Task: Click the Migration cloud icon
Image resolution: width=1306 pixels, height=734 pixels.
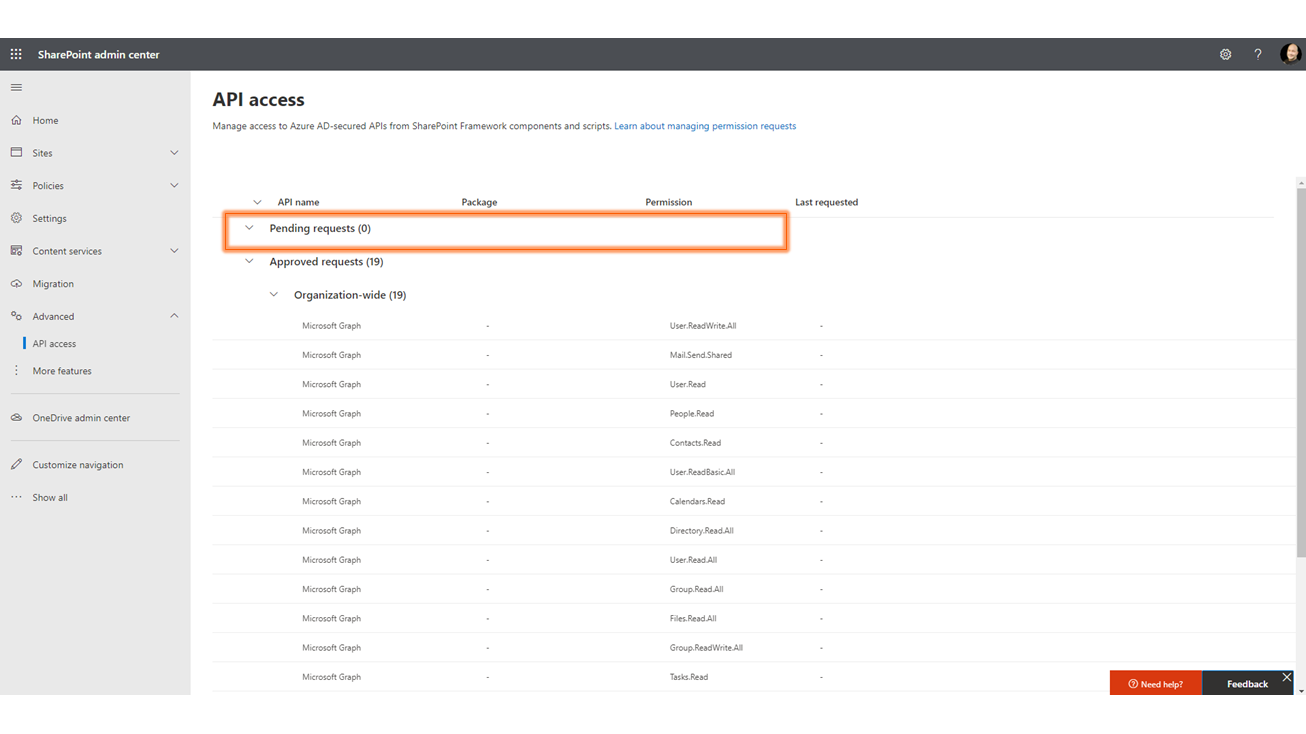Action: point(16,284)
